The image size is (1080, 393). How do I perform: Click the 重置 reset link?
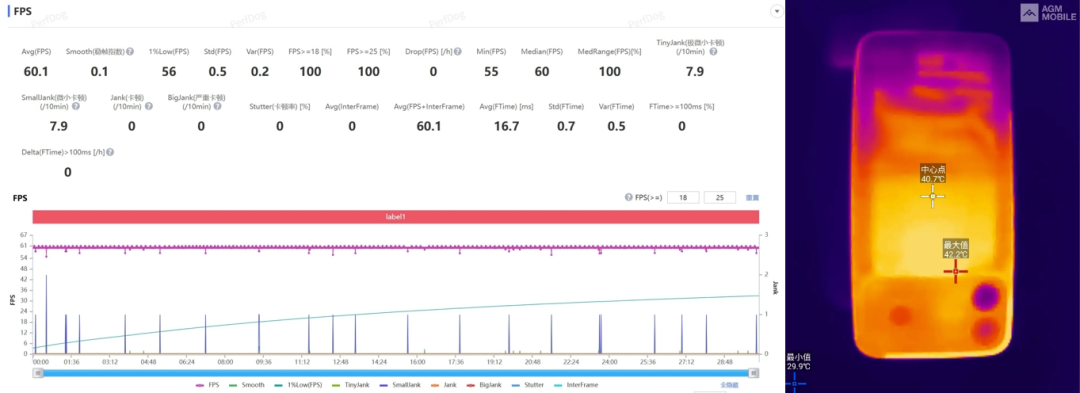[x=752, y=198]
